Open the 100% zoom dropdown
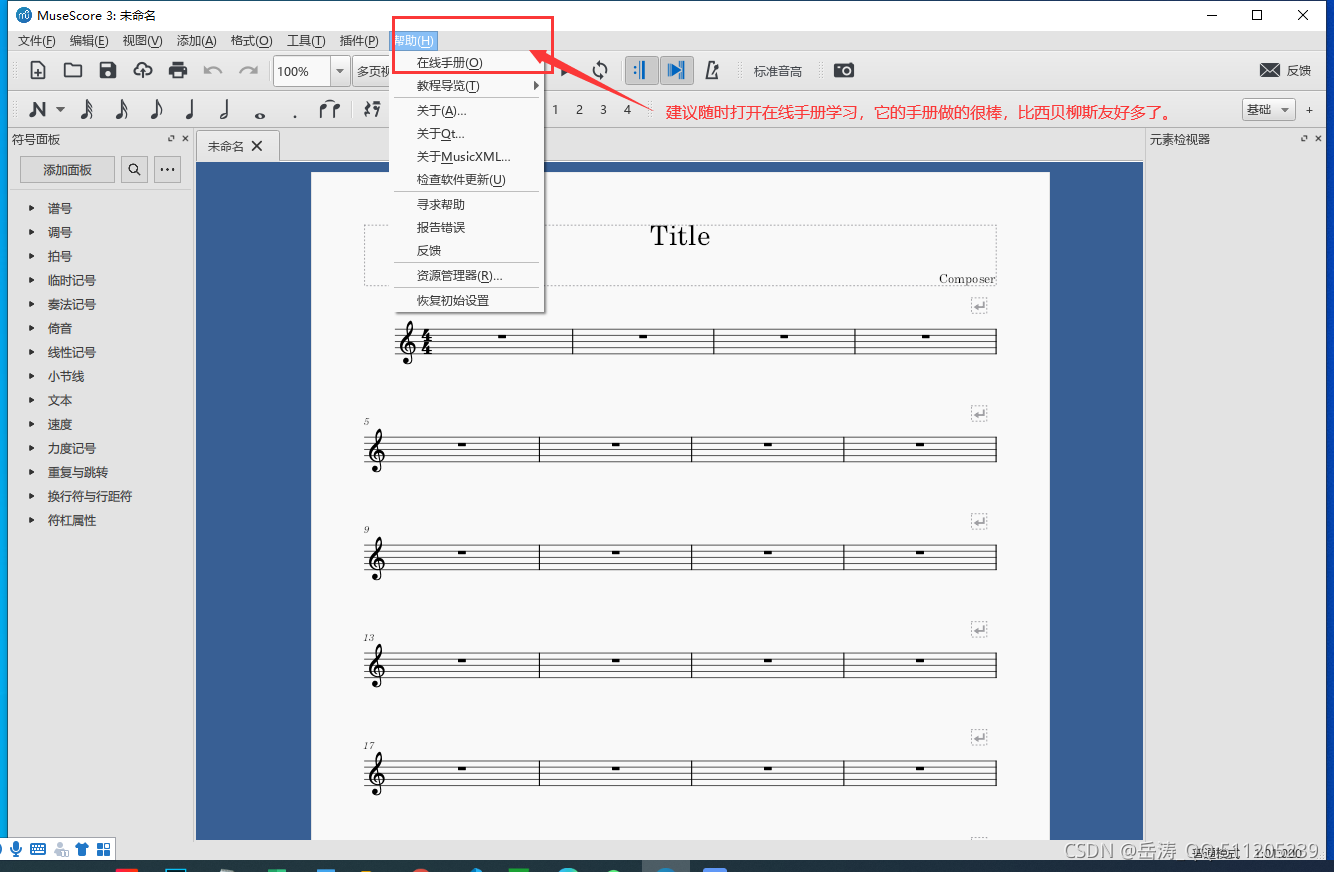 coord(340,71)
